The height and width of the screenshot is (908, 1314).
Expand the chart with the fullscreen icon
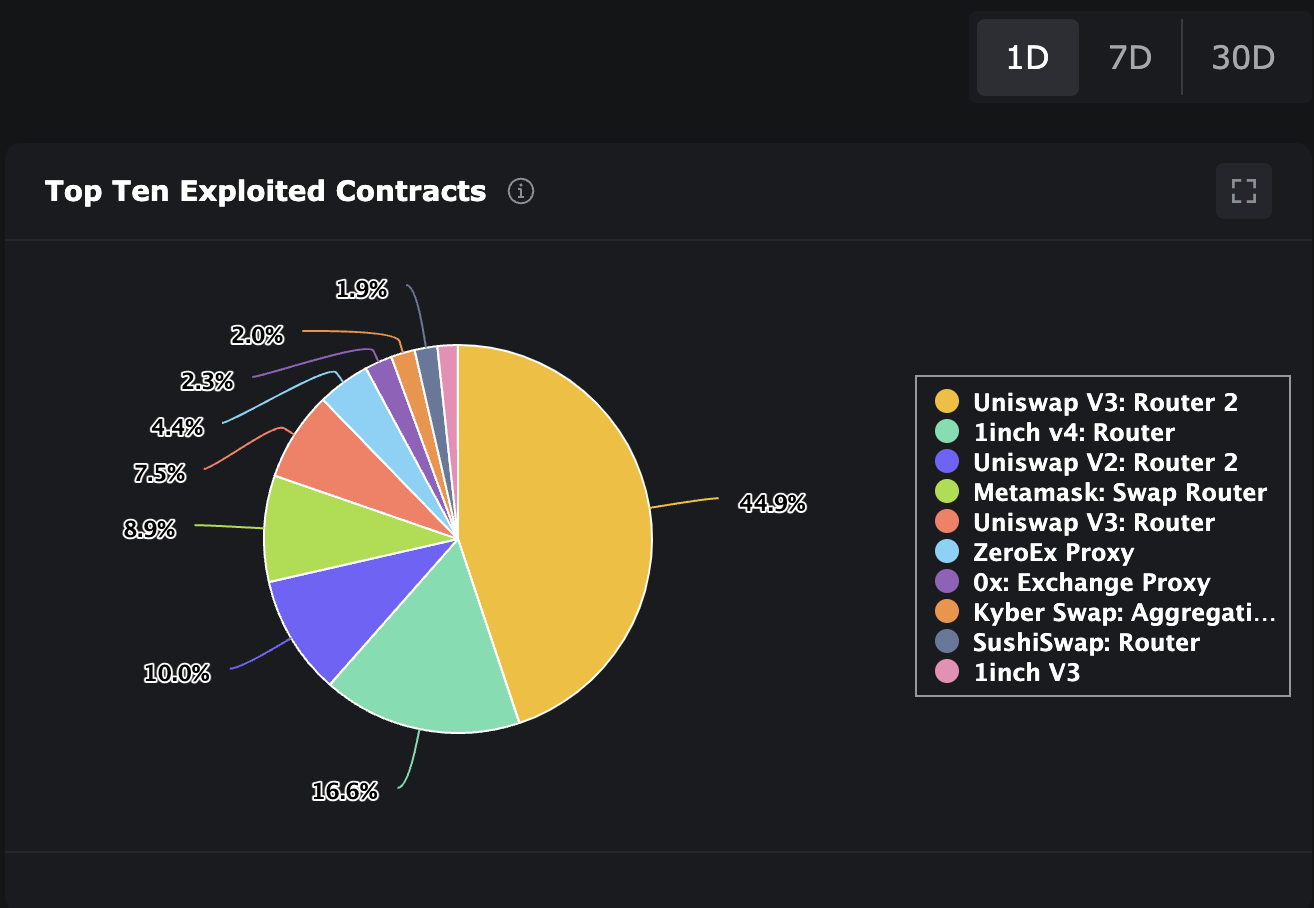(x=1244, y=191)
